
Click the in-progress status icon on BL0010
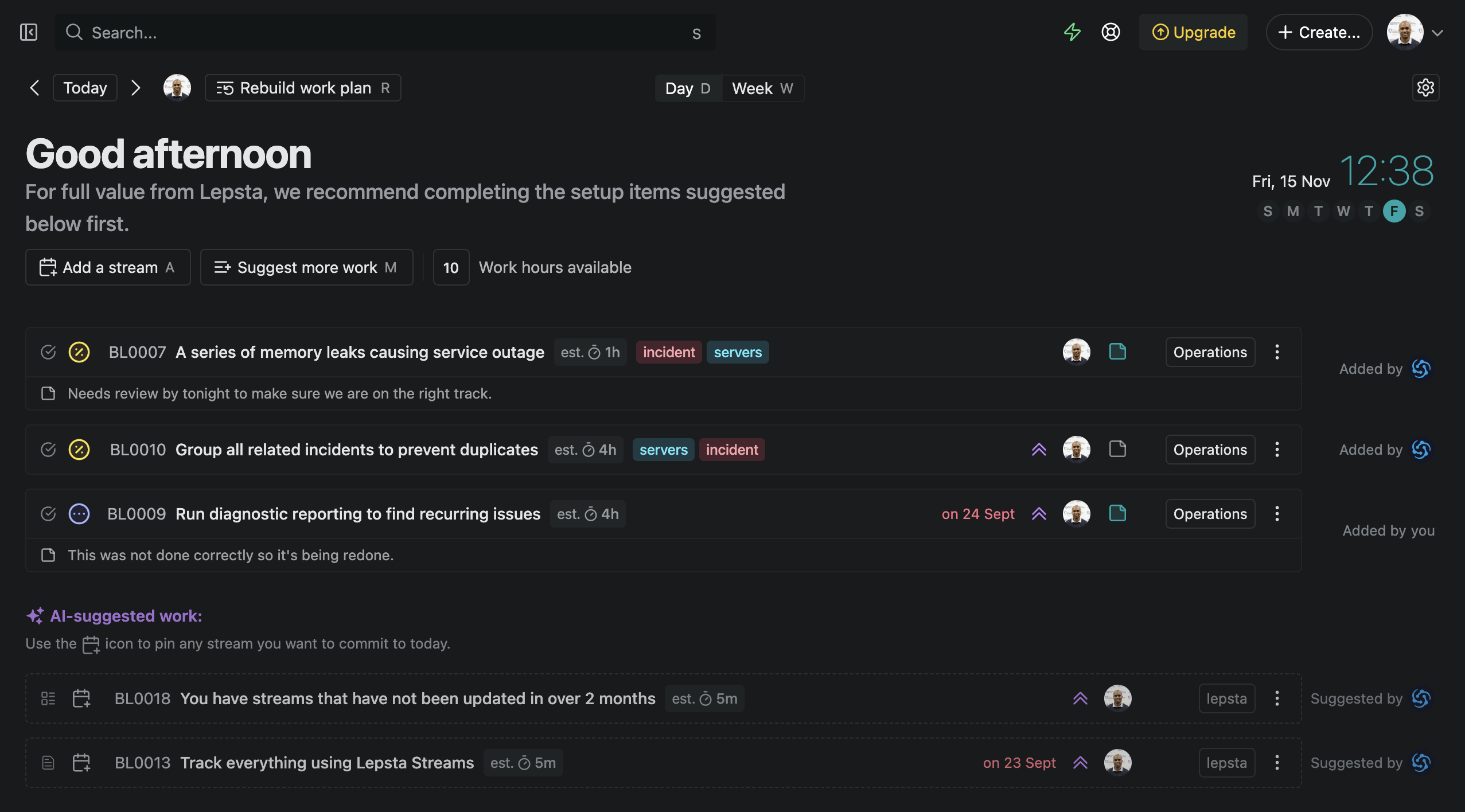click(x=79, y=450)
